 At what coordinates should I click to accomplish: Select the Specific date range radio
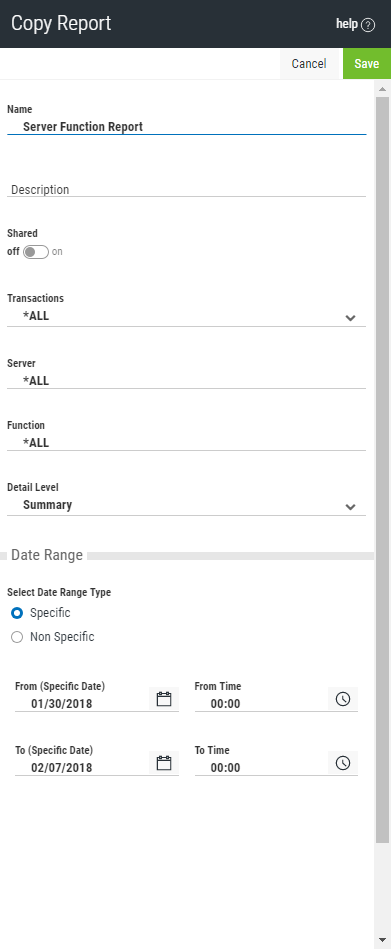pos(17,613)
